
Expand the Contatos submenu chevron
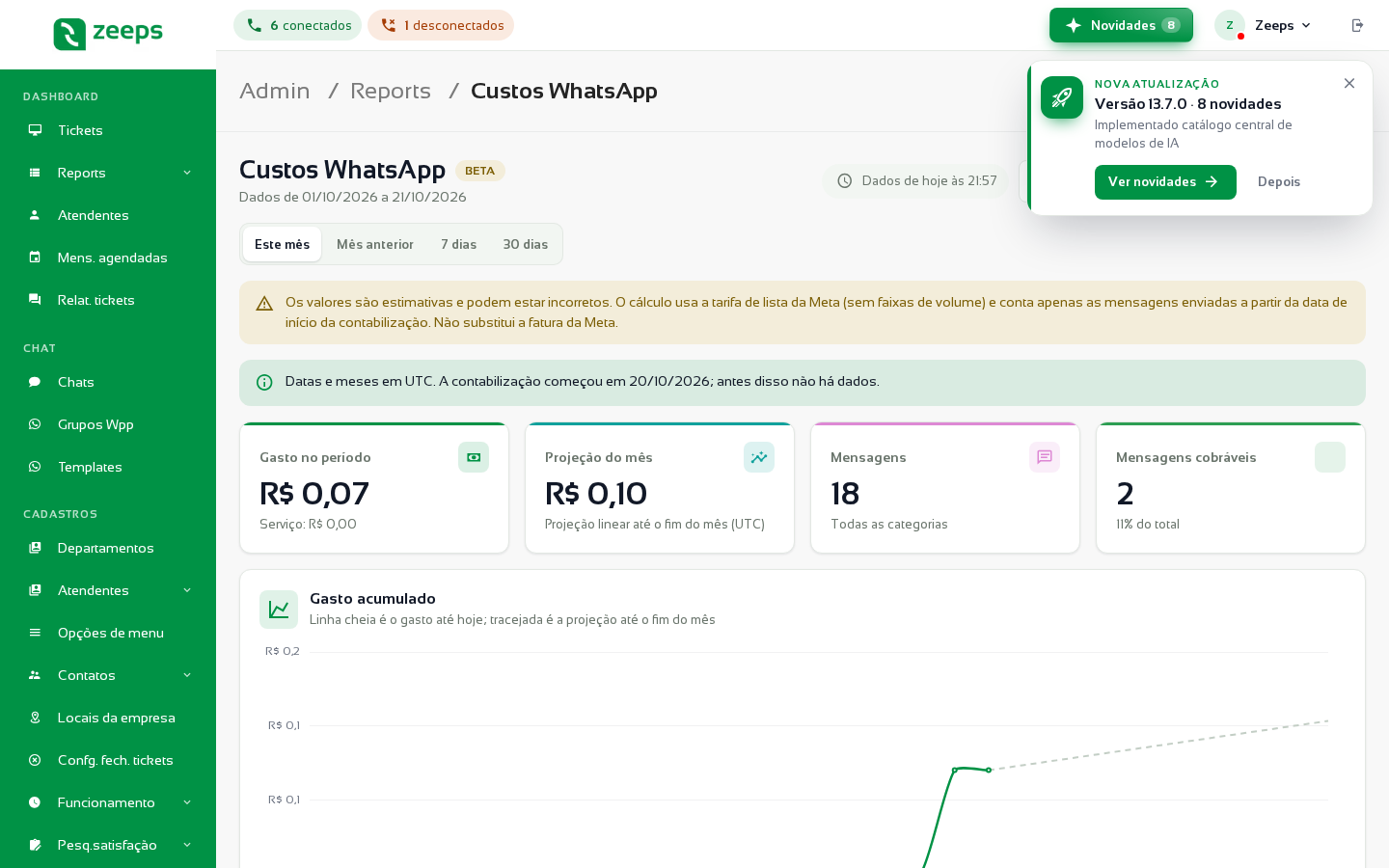(x=187, y=675)
